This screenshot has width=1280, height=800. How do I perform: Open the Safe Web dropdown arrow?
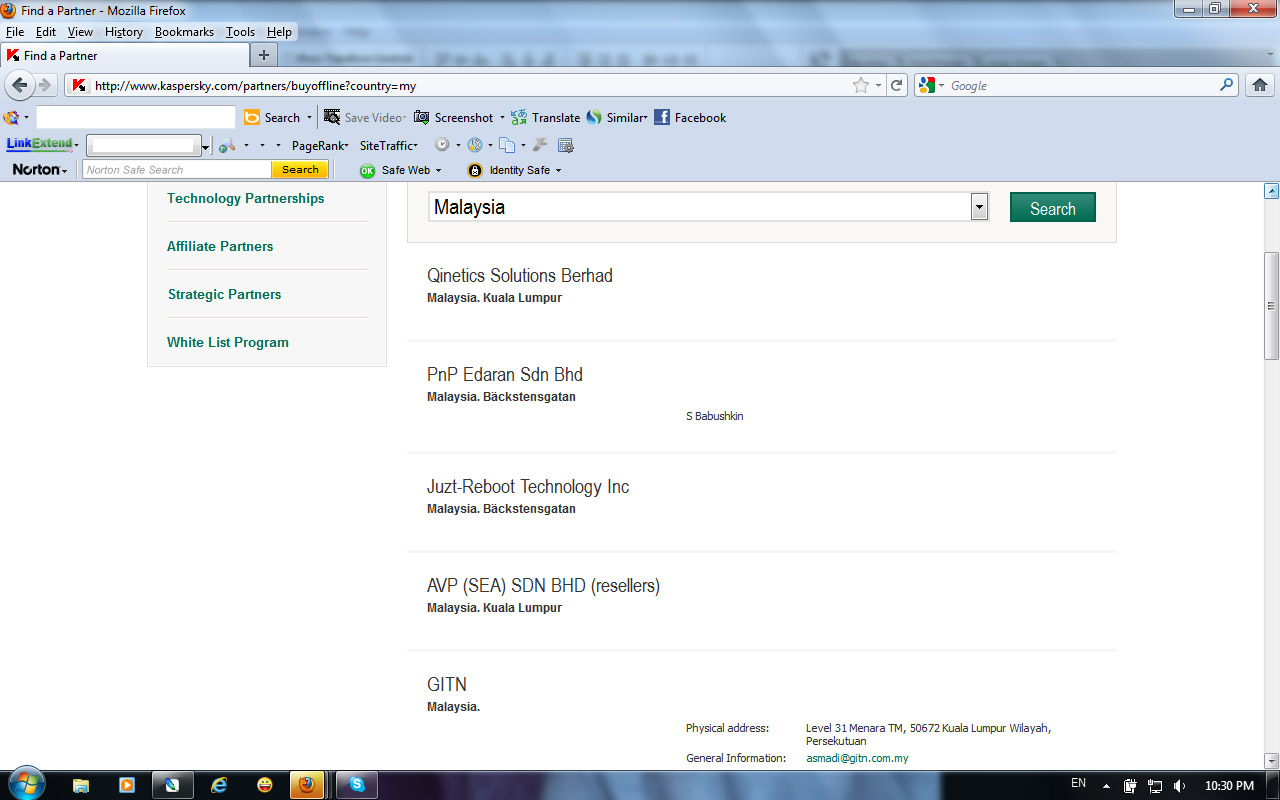click(x=438, y=170)
